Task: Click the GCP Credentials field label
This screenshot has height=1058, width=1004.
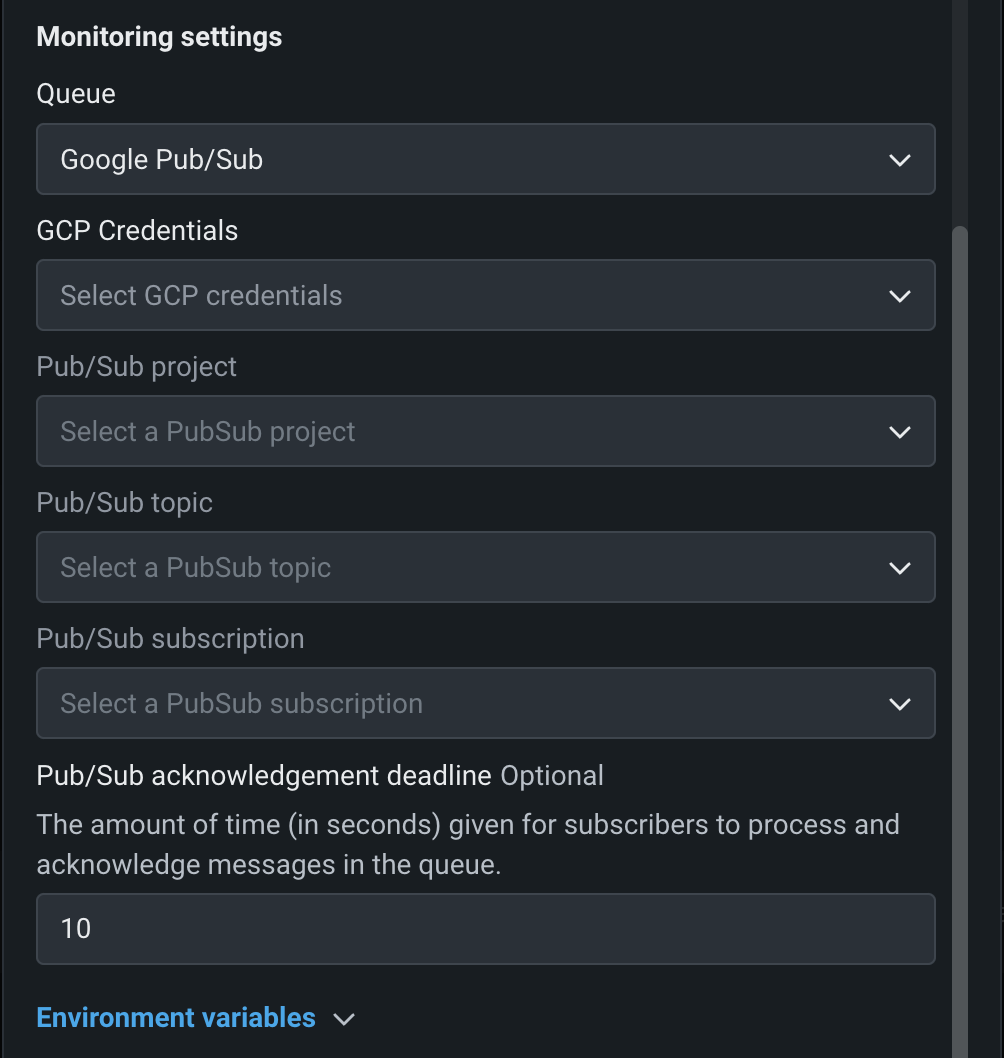Action: coord(137,231)
